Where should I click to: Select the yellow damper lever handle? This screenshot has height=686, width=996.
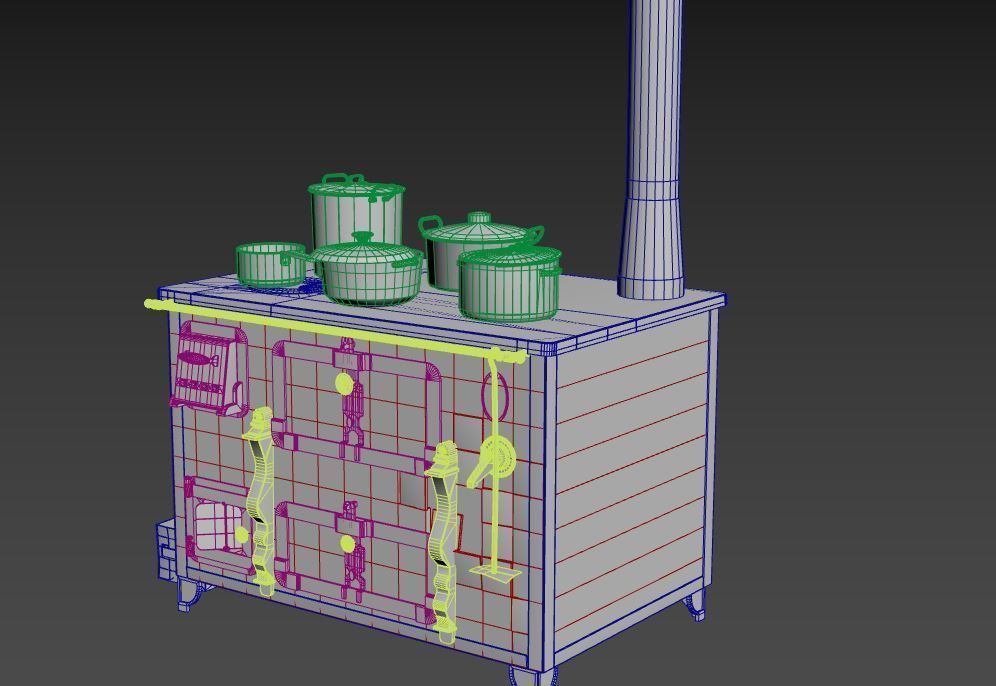(x=489, y=460)
